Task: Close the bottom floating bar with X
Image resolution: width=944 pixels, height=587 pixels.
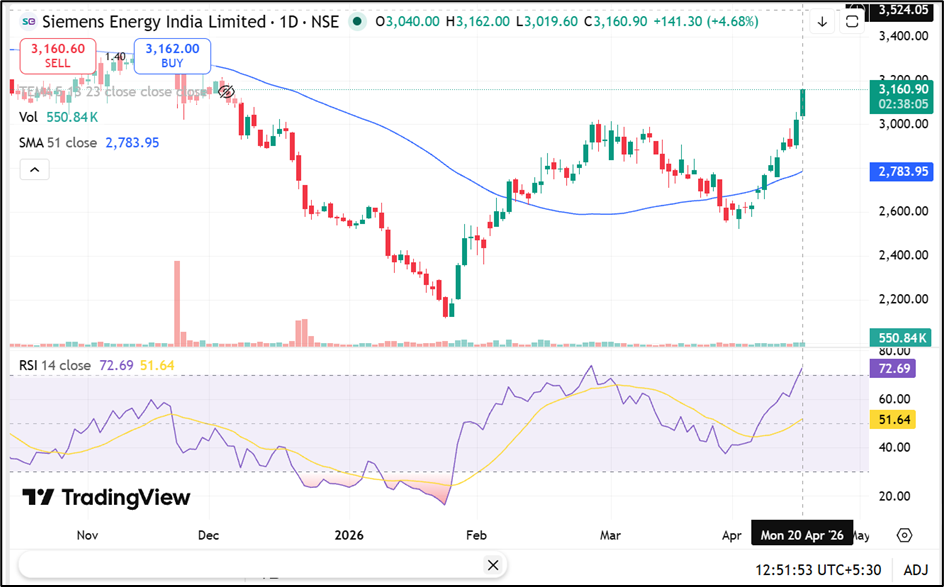Action: click(491, 566)
